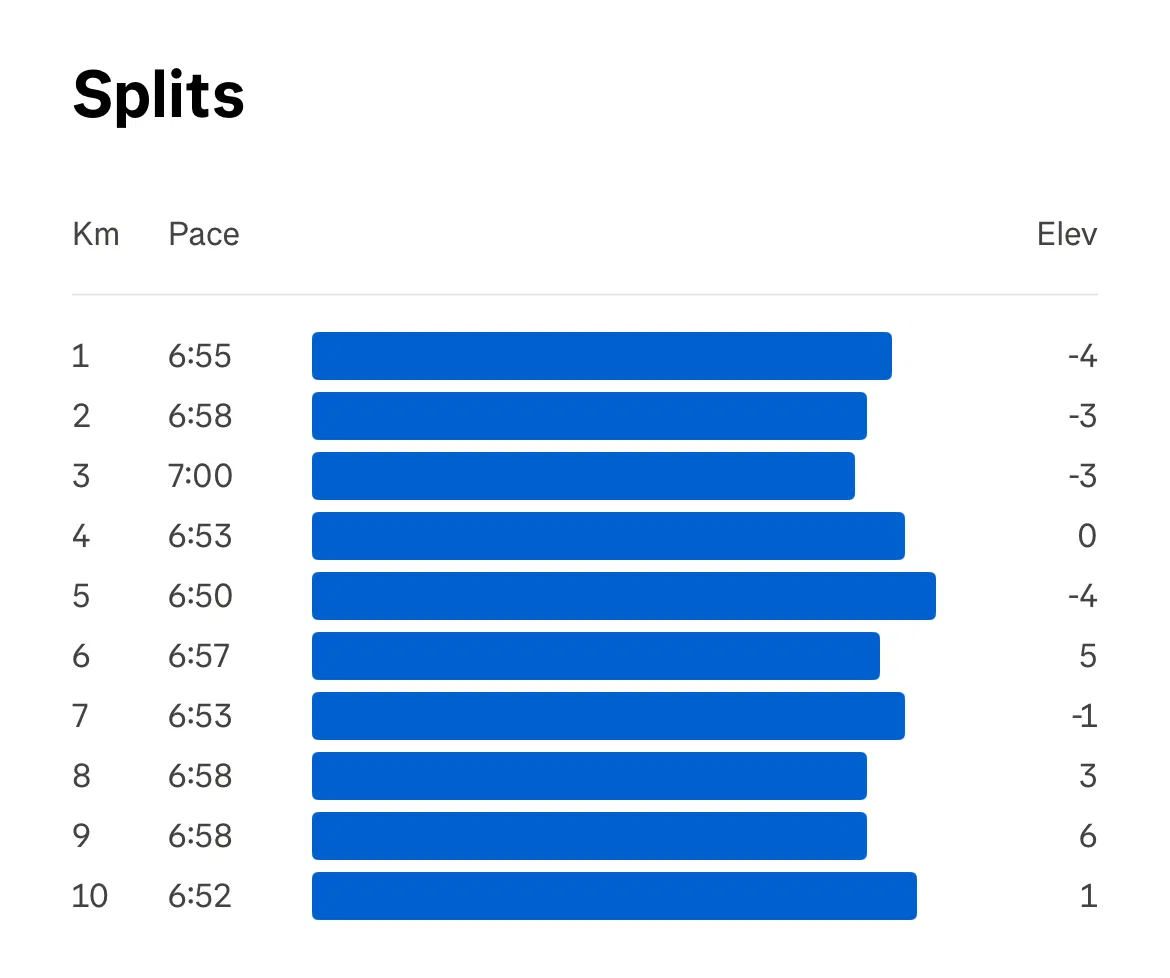The image size is (1170, 978).
Task: Click the blue bar for kilometer 1
Action: pyautogui.click(x=601, y=356)
